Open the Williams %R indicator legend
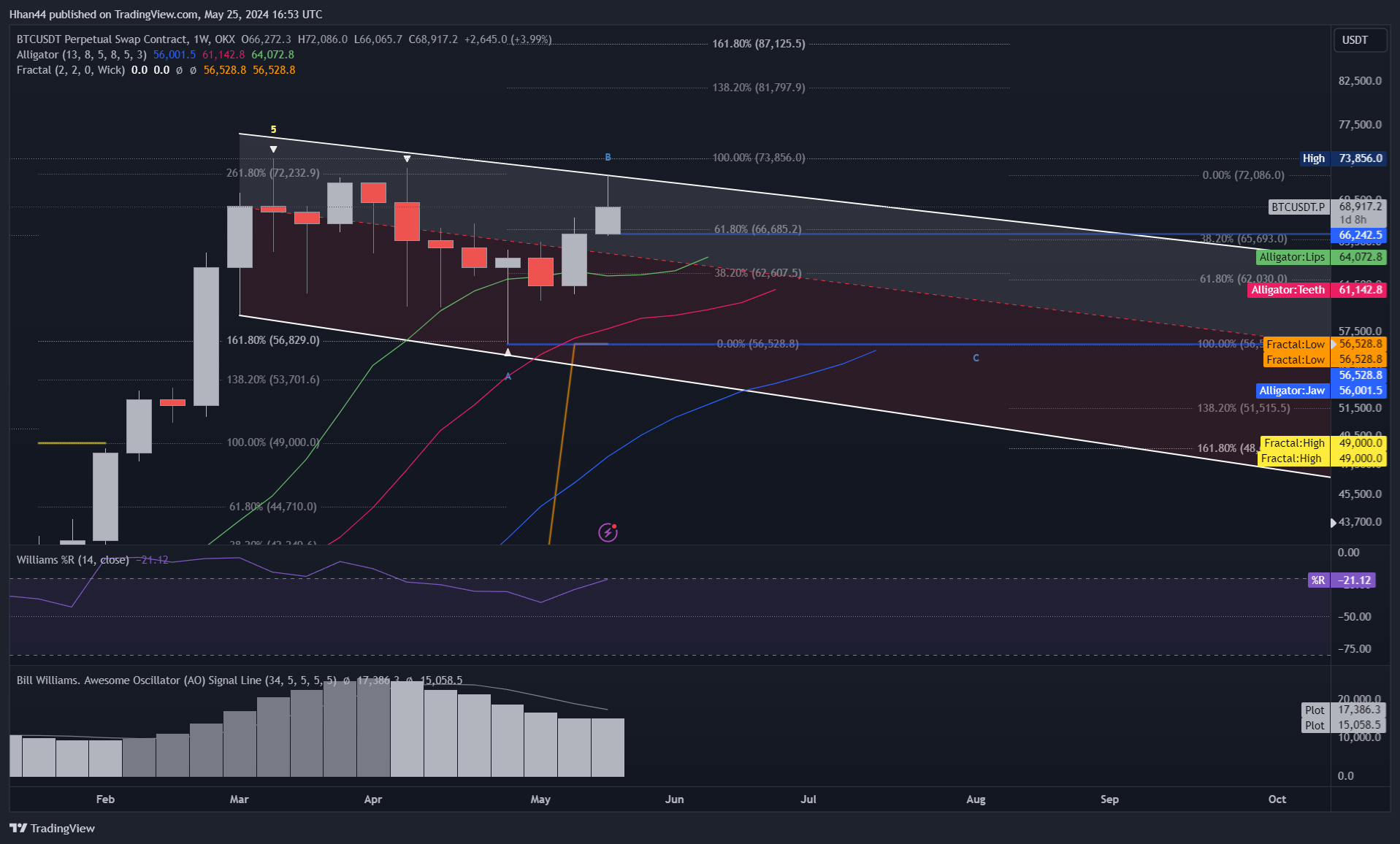This screenshot has width=1400, height=844. 73,560
